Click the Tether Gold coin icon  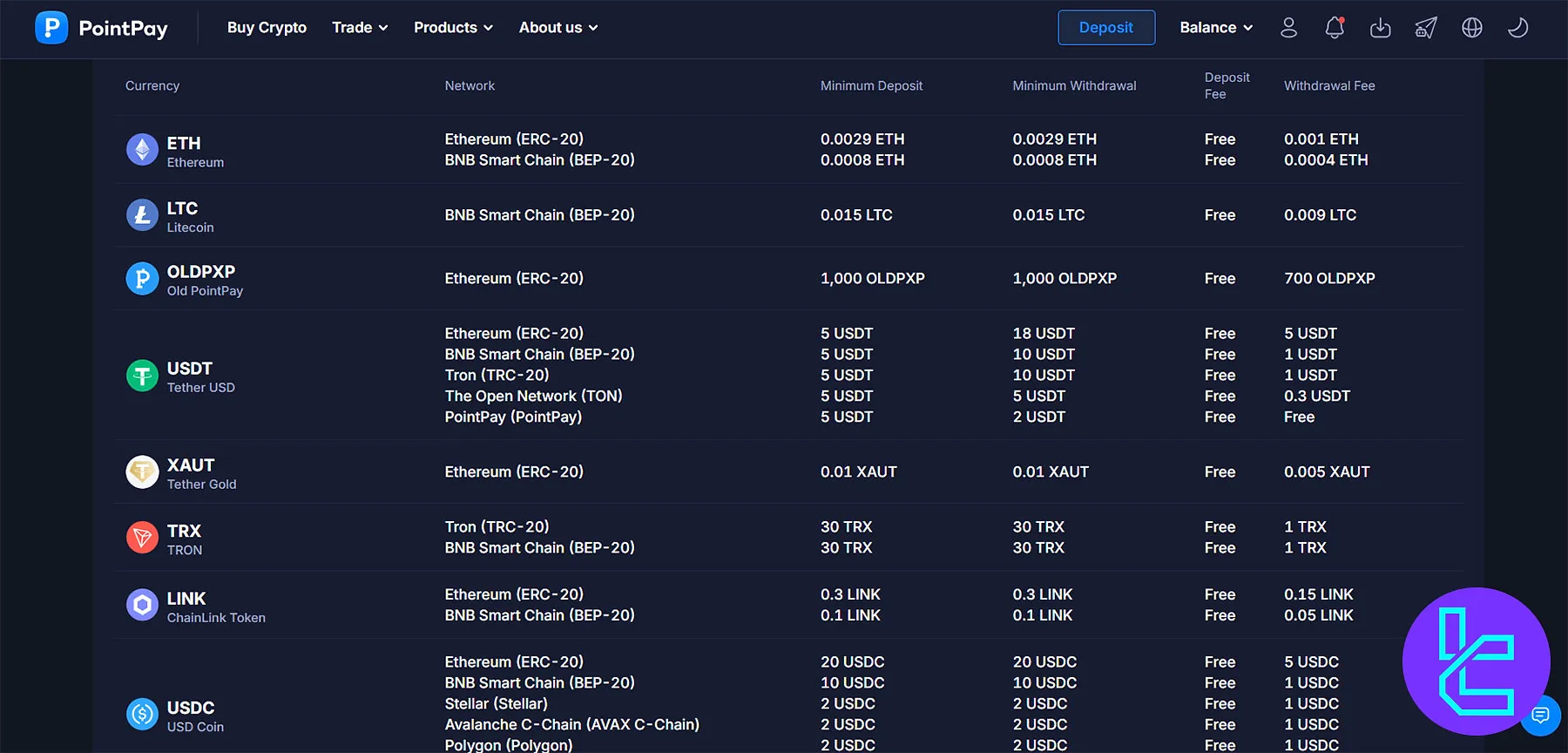coord(142,472)
